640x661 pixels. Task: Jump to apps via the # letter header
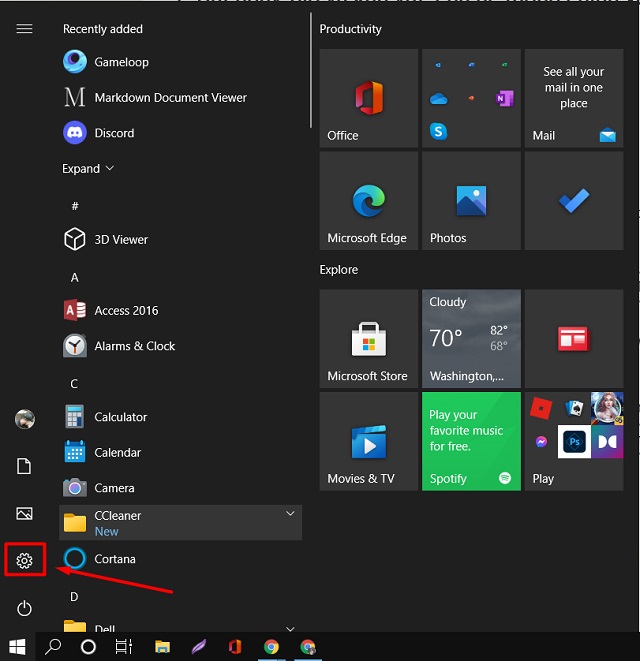(x=75, y=206)
